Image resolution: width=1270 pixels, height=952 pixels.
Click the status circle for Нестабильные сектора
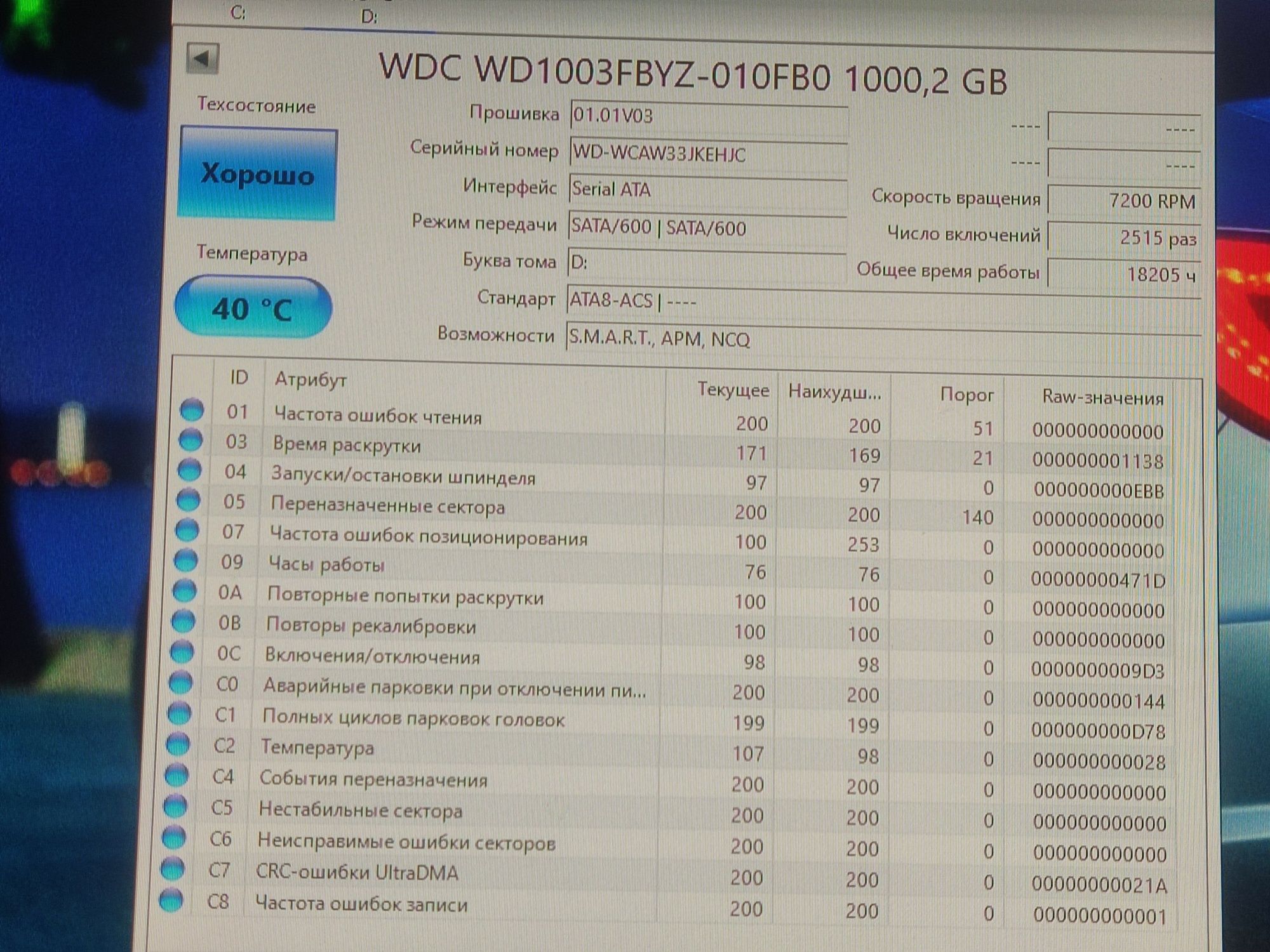pyautogui.click(x=176, y=805)
